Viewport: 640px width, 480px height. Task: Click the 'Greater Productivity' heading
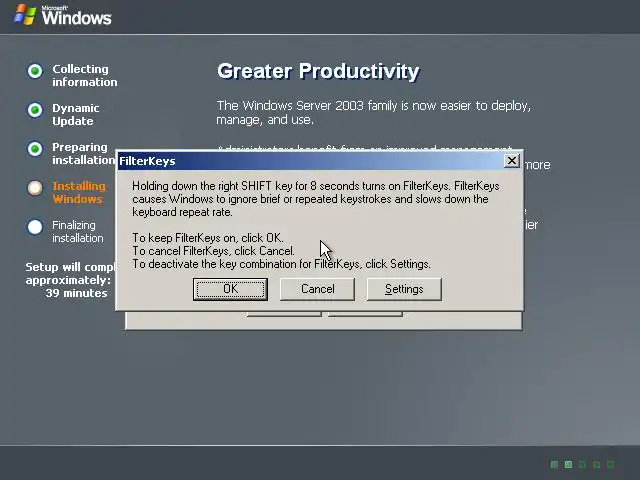tap(318, 71)
